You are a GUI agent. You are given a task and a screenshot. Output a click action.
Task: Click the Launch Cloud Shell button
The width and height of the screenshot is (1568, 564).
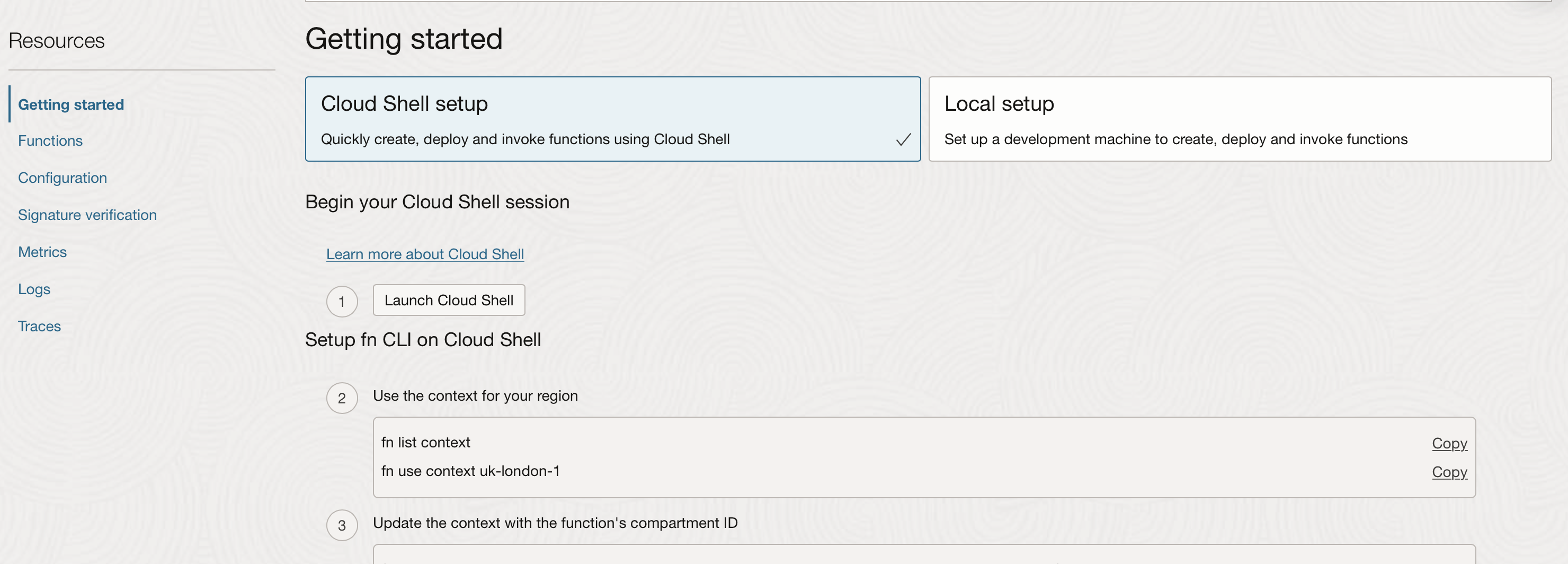pos(449,300)
